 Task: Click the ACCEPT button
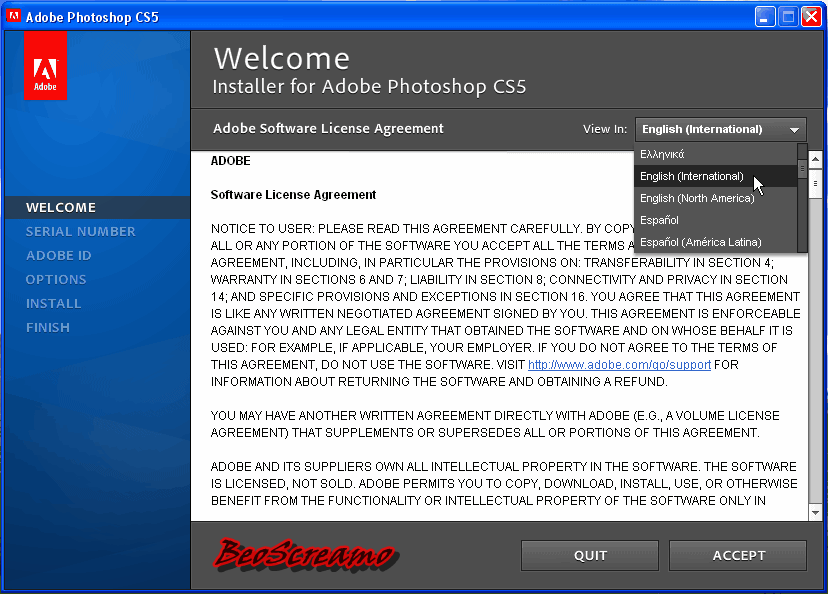[x=738, y=555]
